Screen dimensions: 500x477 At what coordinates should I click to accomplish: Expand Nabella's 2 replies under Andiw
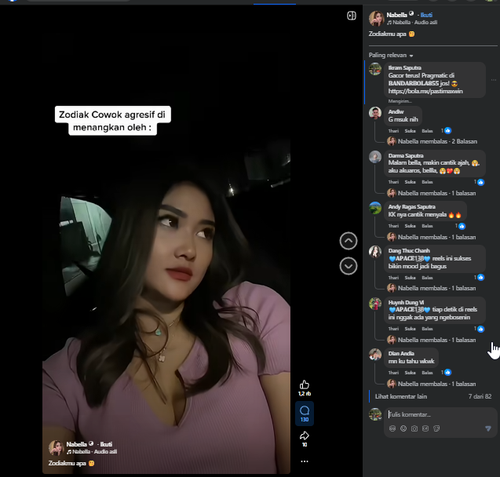pyautogui.click(x=432, y=141)
